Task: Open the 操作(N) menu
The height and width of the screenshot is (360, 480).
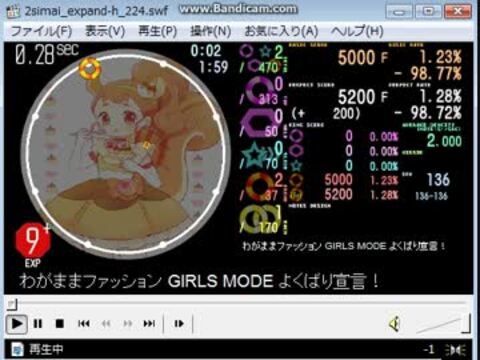Action: point(210,31)
